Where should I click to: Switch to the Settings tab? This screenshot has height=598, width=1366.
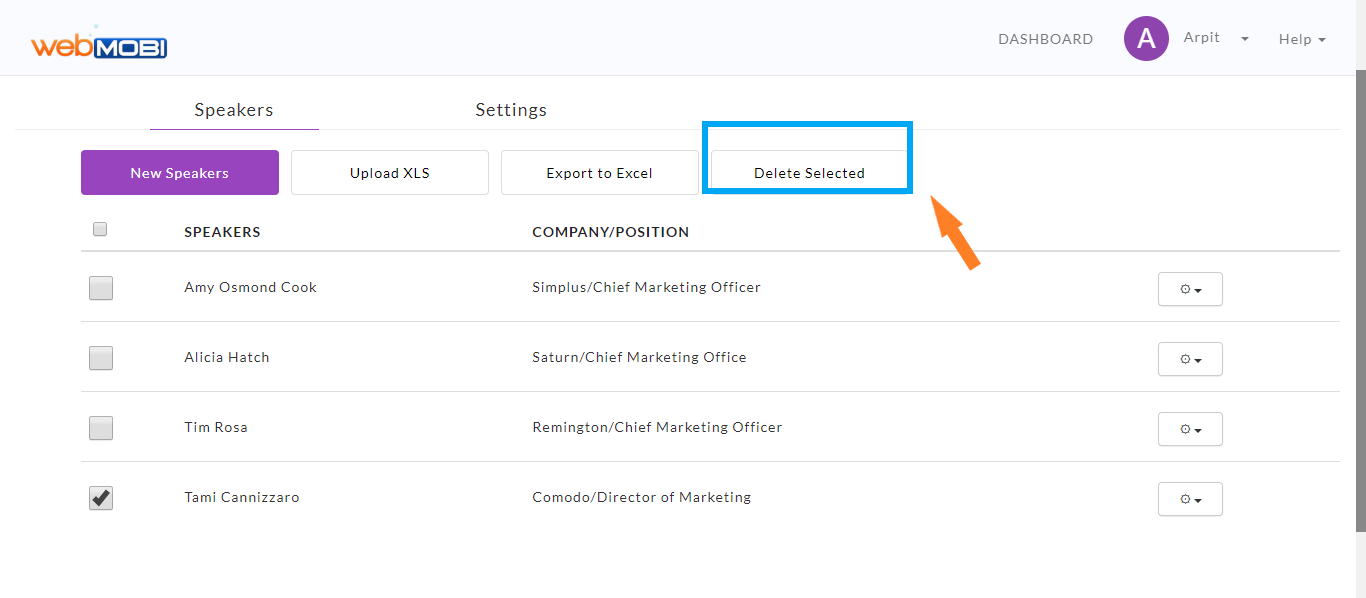[x=511, y=110]
